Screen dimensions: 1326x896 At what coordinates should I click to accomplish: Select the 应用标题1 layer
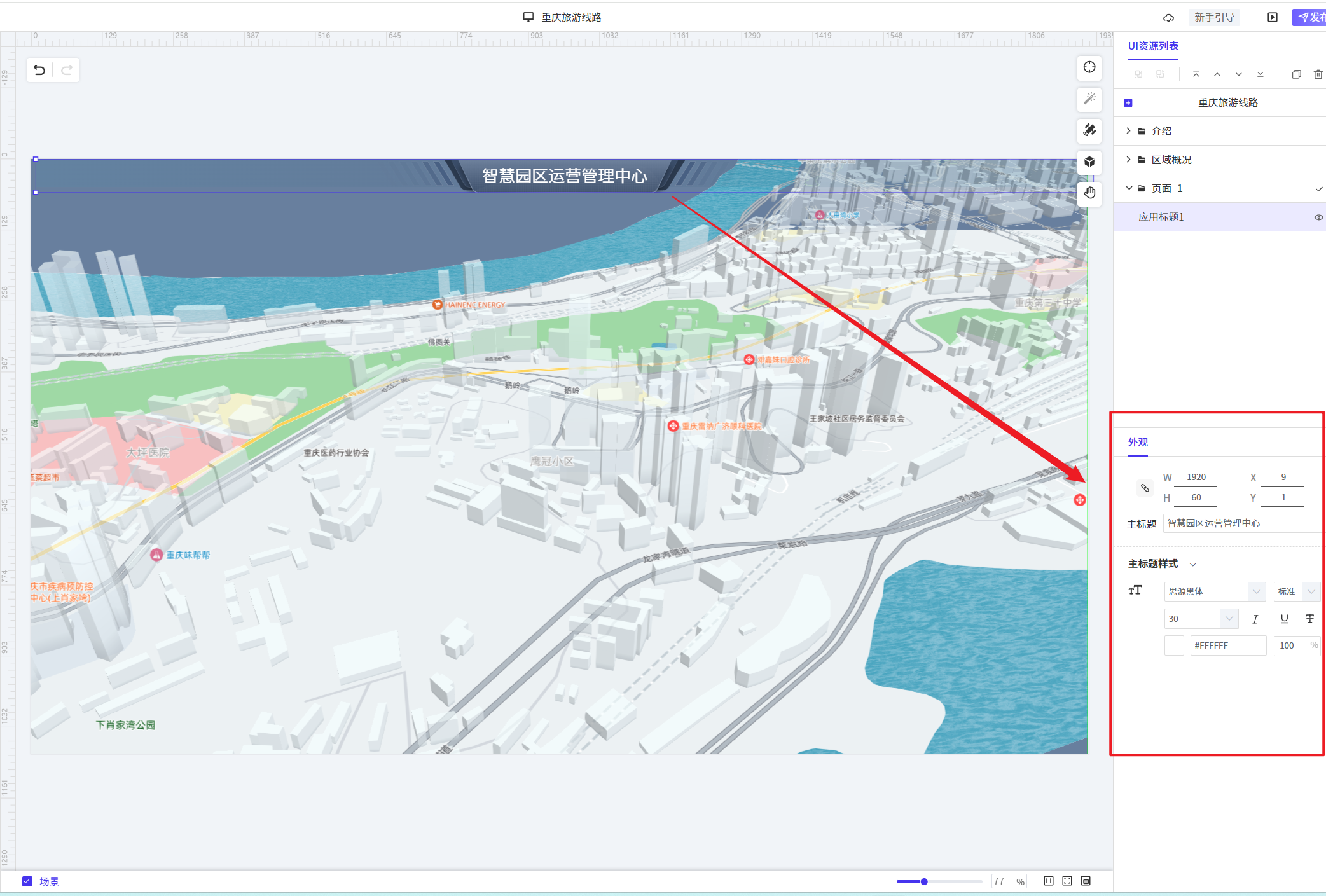[x=1219, y=217]
